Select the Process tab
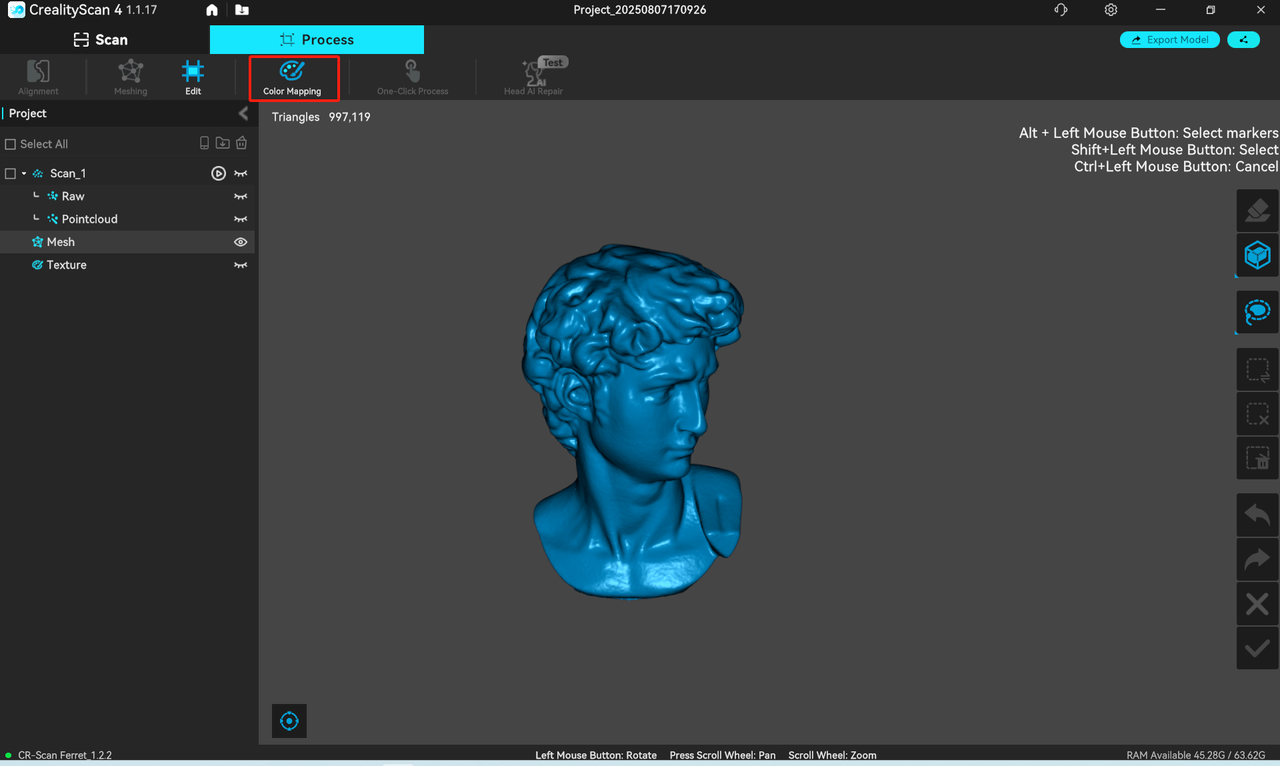The image size is (1280, 766). coord(316,40)
